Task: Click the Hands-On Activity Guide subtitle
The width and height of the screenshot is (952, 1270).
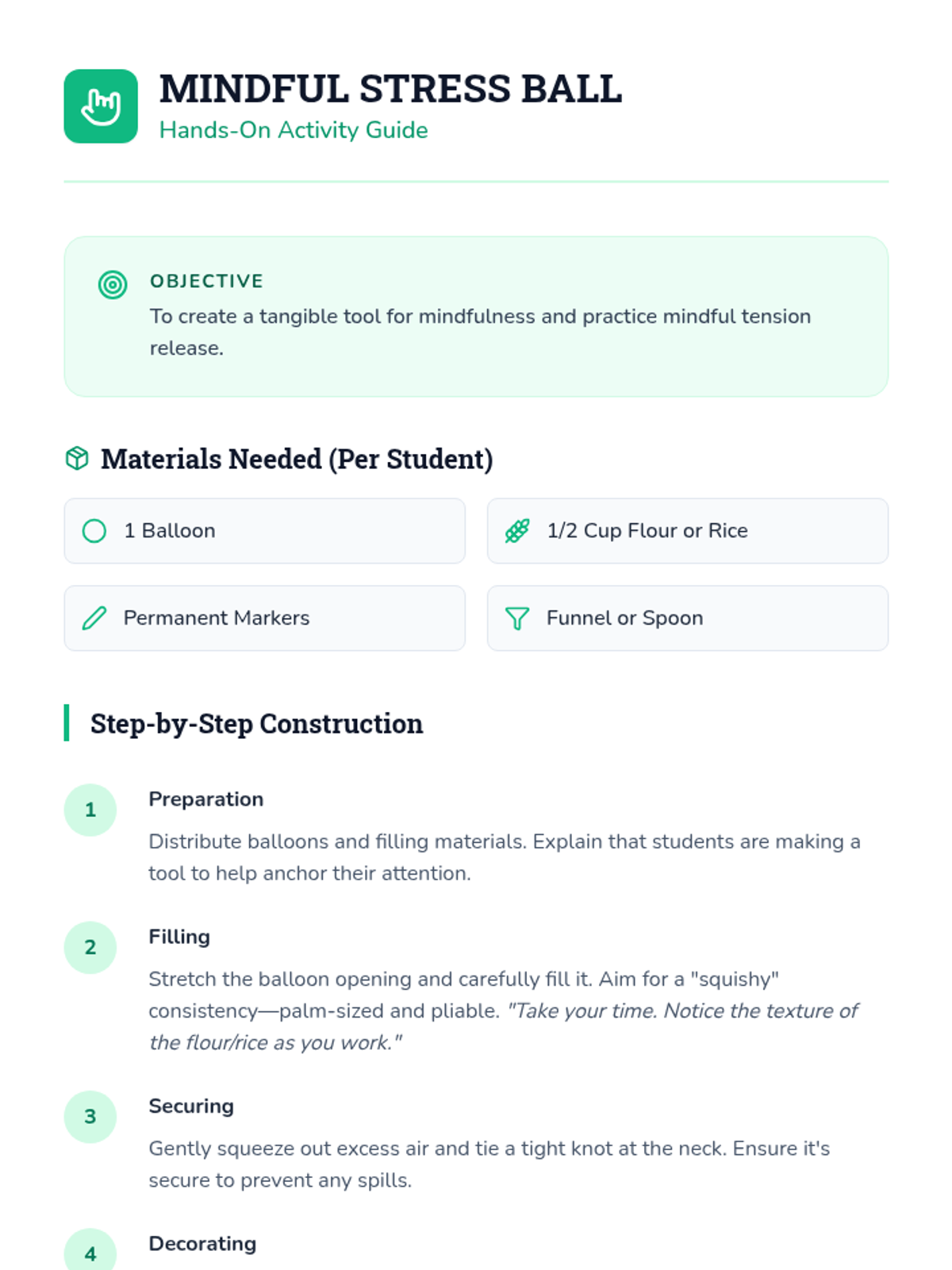Action: pyautogui.click(x=294, y=130)
